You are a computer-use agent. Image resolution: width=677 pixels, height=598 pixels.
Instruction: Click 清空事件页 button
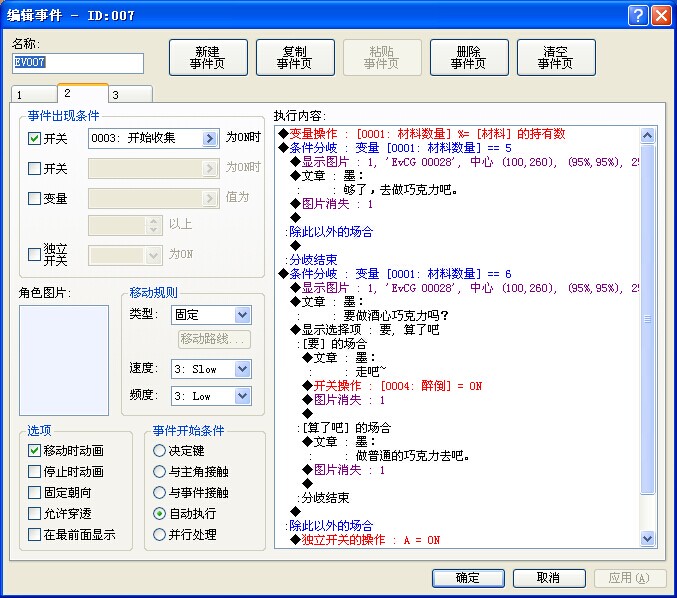pos(556,57)
